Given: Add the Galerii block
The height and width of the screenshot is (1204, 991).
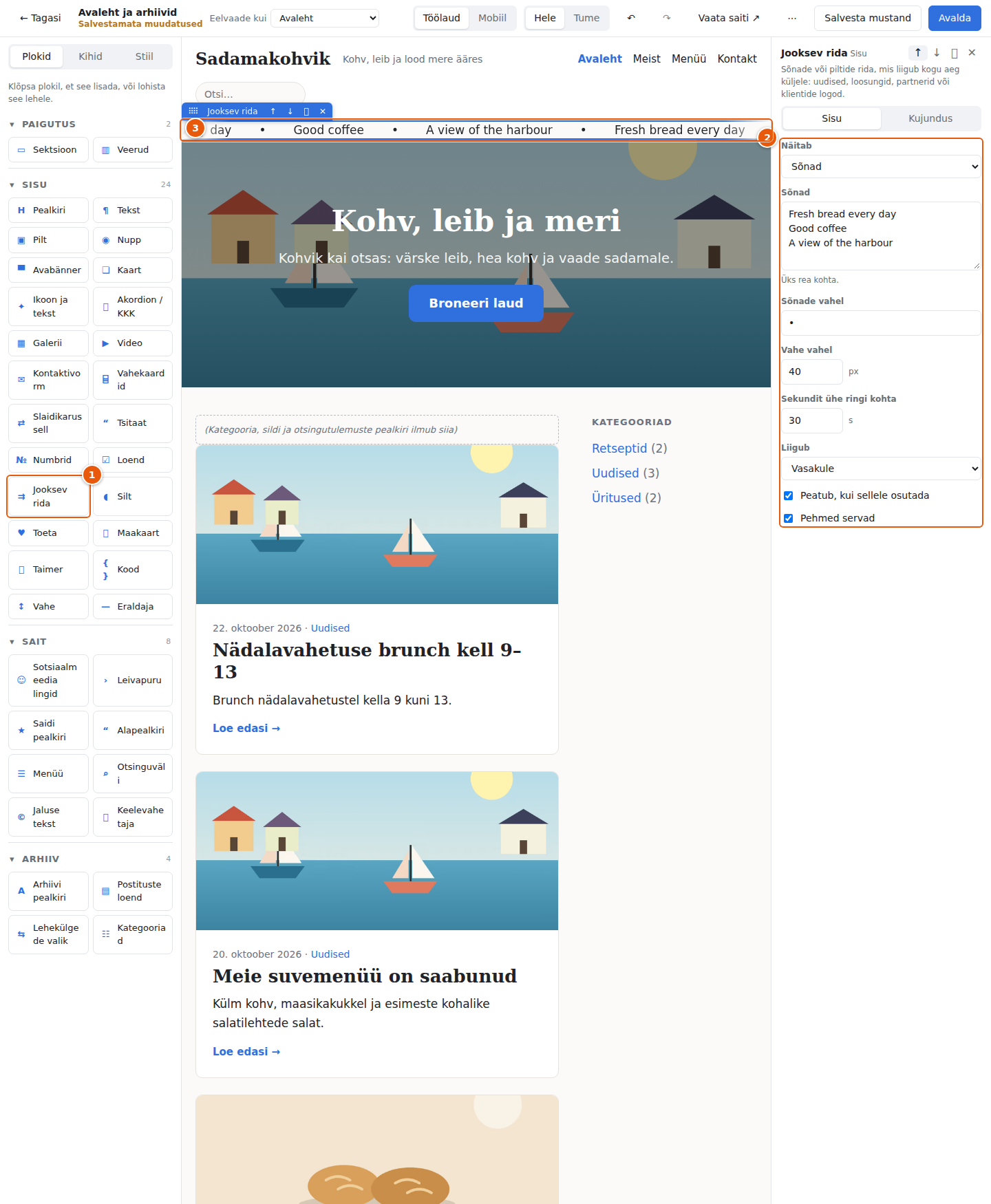Looking at the screenshot, I should click(48, 343).
